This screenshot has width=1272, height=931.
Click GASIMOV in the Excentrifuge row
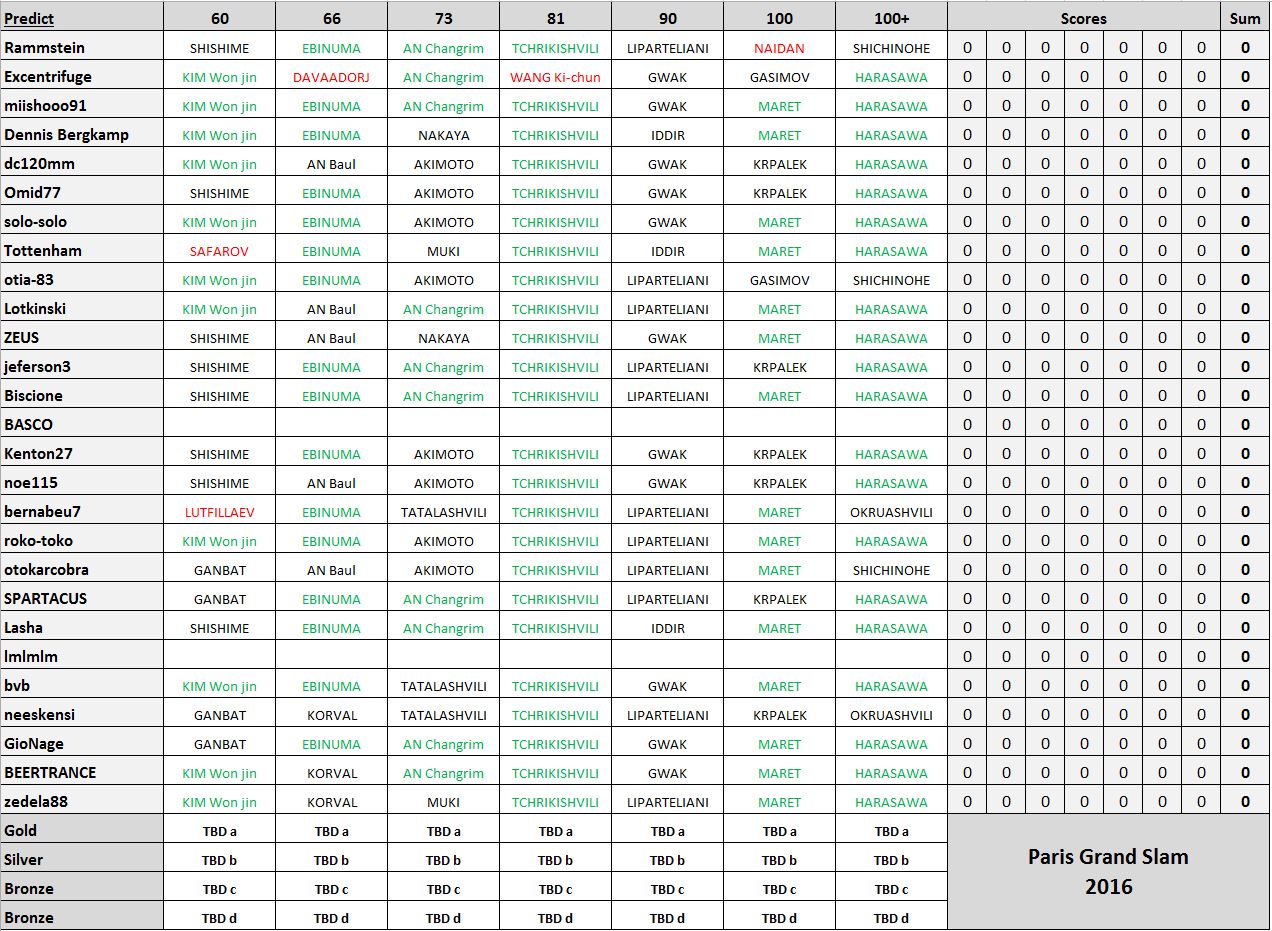pos(779,76)
